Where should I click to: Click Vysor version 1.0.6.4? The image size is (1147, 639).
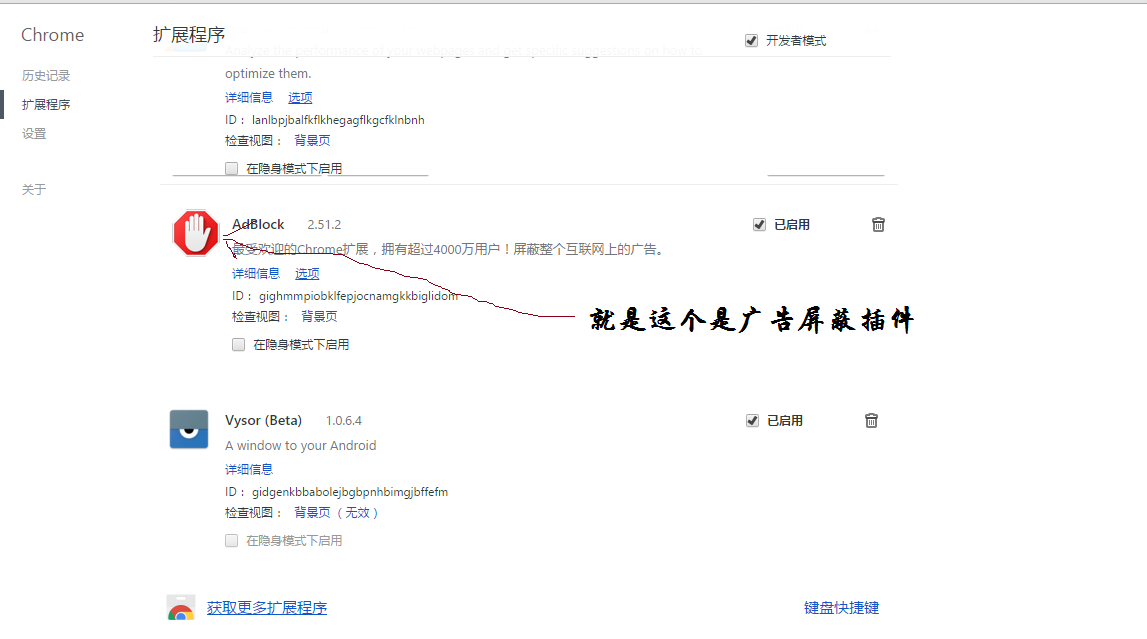344,420
